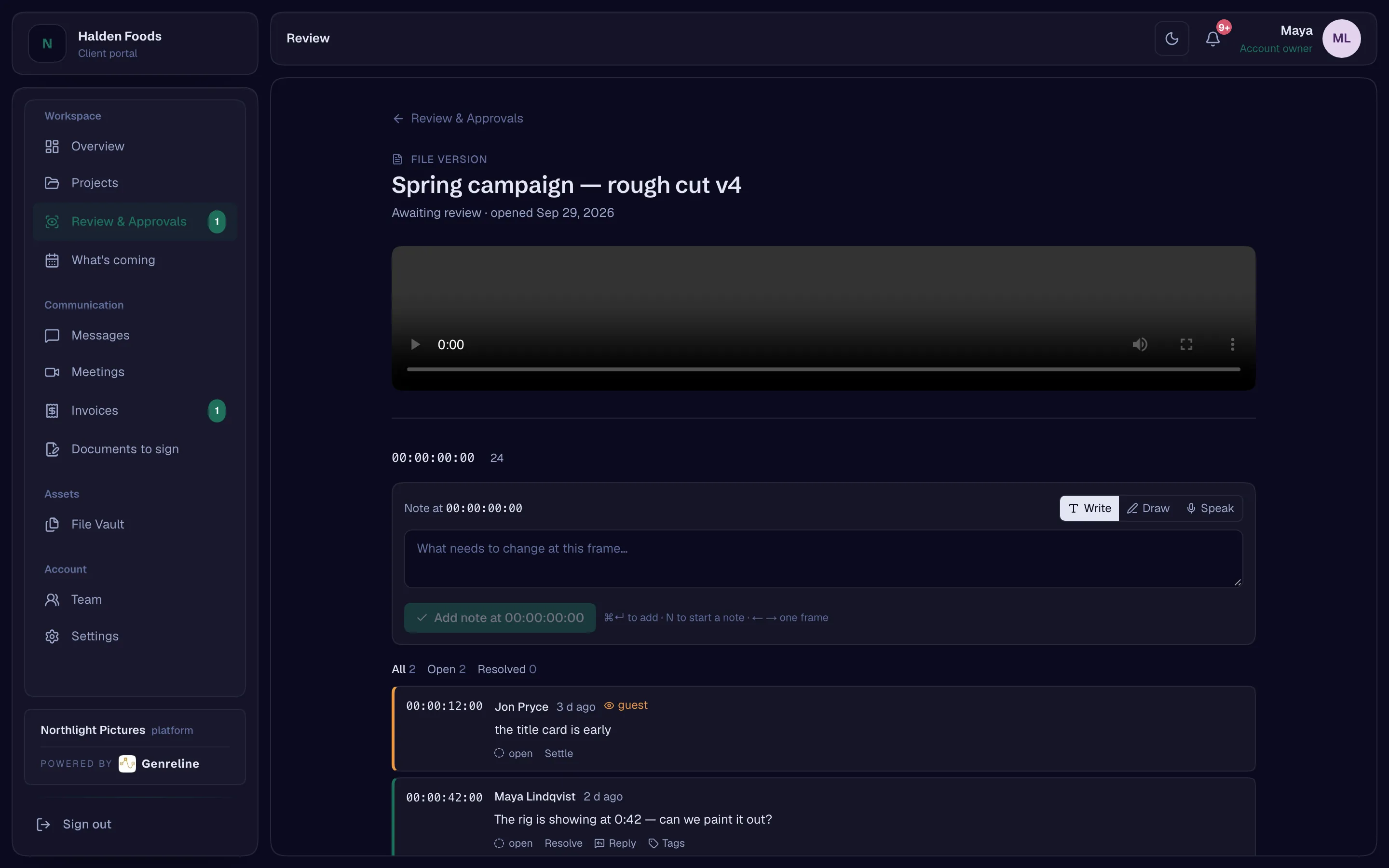
Task: Filter comments by Open 2
Action: [x=446, y=669]
